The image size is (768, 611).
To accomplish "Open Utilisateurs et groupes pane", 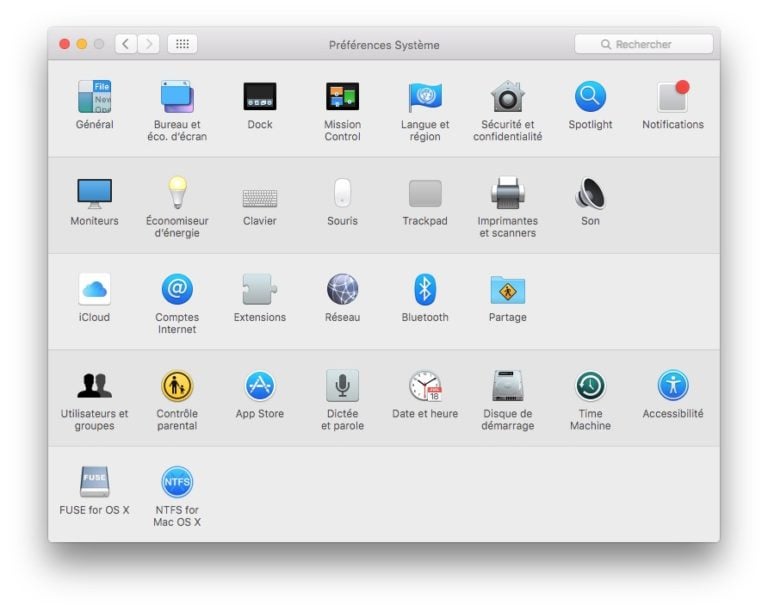I will pyautogui.click(x=95, y=385).
